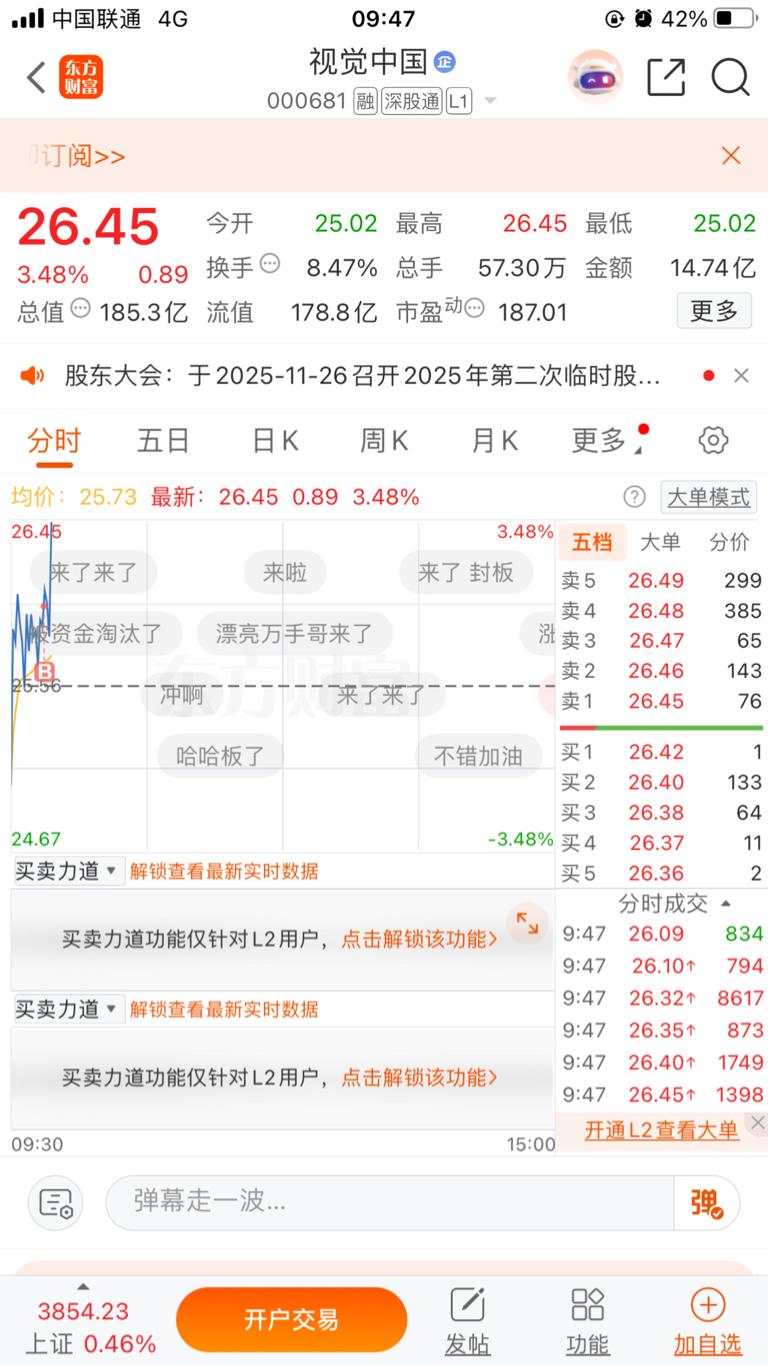Tap the orange B marker on chart
Viewport: 768px width, 1366px height.
44,671
